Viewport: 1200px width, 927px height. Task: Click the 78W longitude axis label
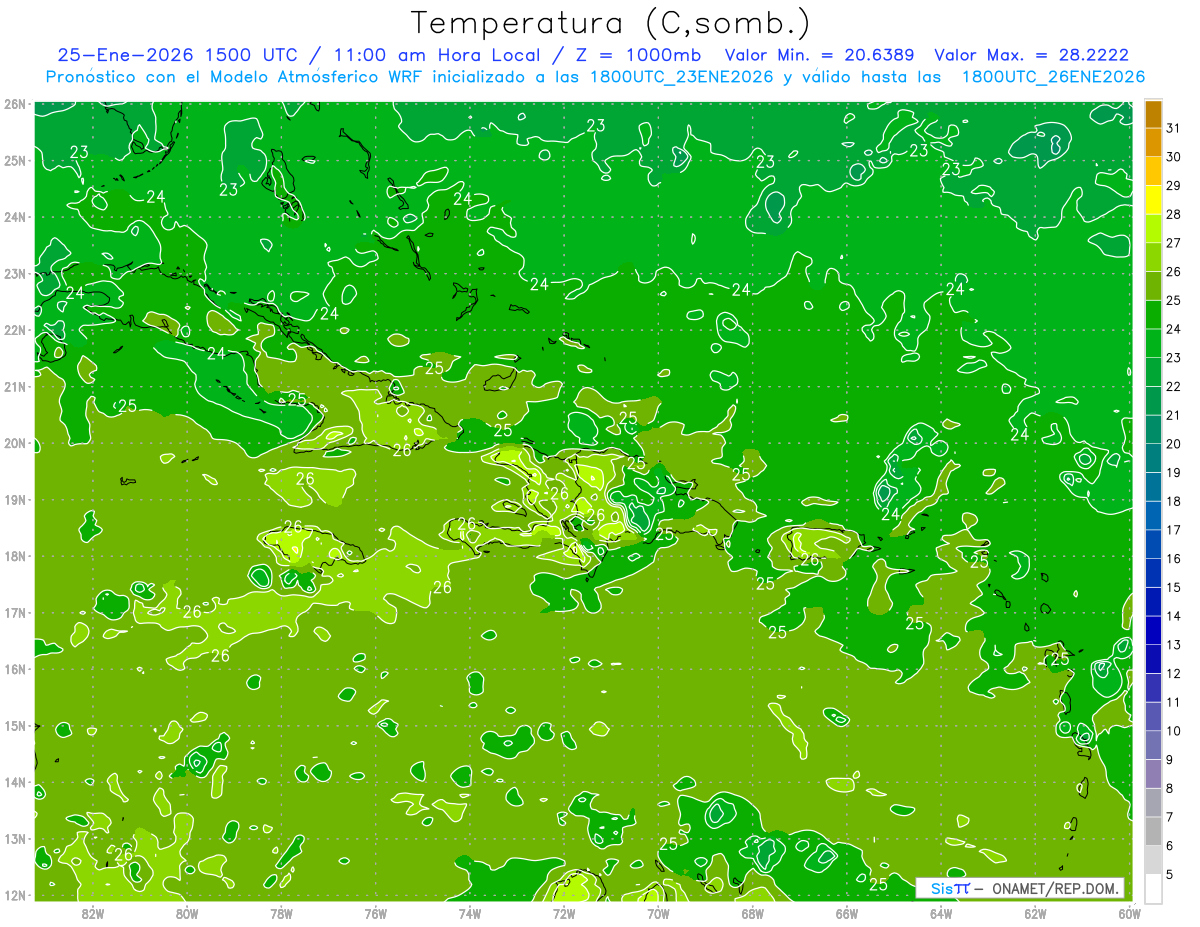pos(281,913)
